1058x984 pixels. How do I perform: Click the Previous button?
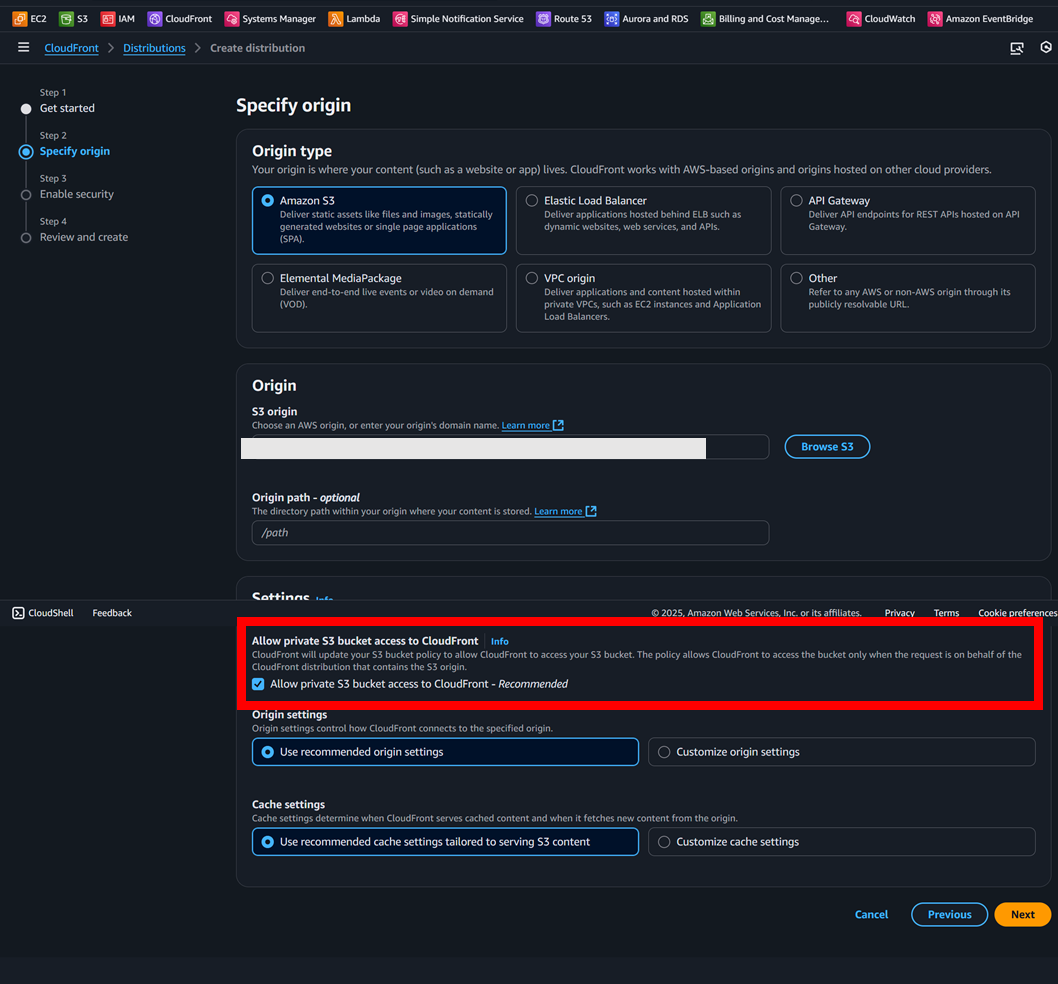coord(949,914)
